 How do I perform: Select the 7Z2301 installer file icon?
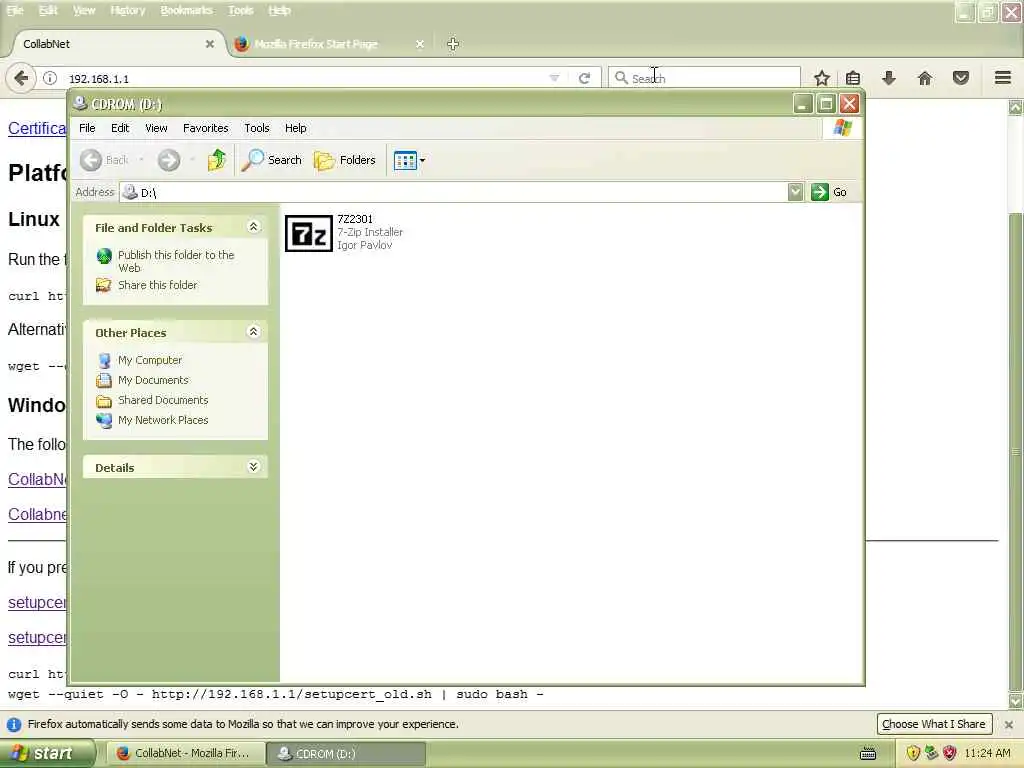click(x=309, y=233)
